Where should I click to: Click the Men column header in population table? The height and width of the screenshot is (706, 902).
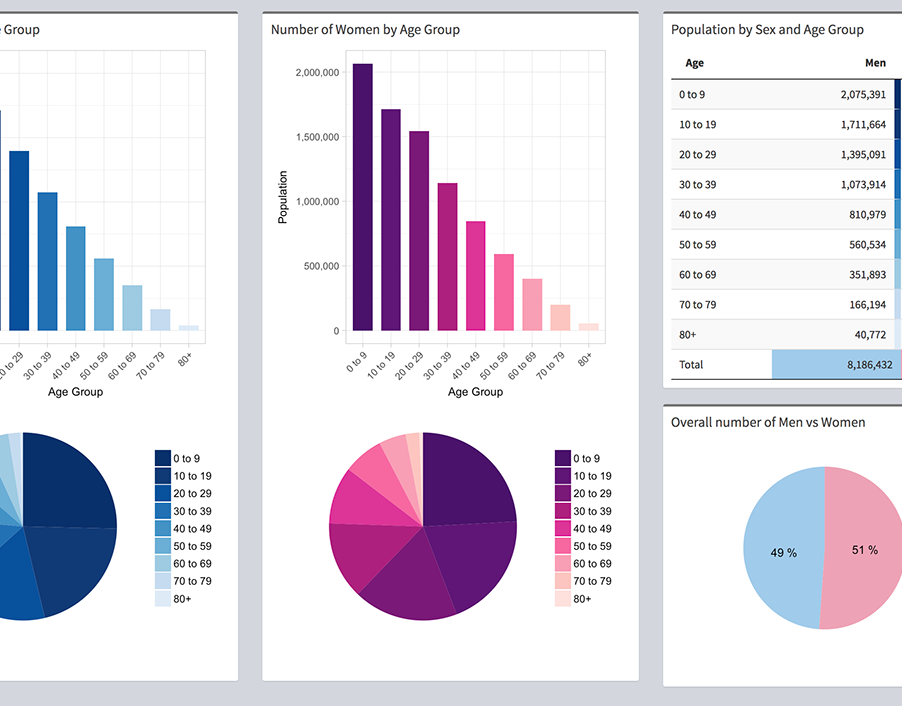[x=875, y=63]
